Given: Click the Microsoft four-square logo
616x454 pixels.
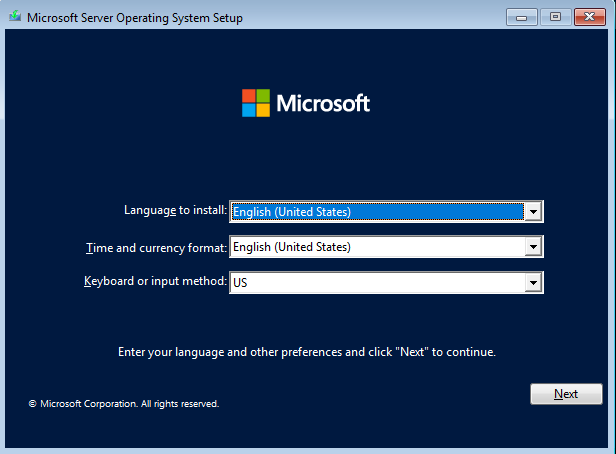Looking at the screenshot, I should tap(256, 103).
